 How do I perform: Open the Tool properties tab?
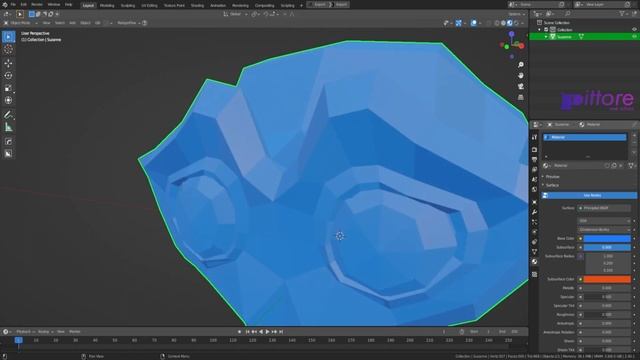534,138
